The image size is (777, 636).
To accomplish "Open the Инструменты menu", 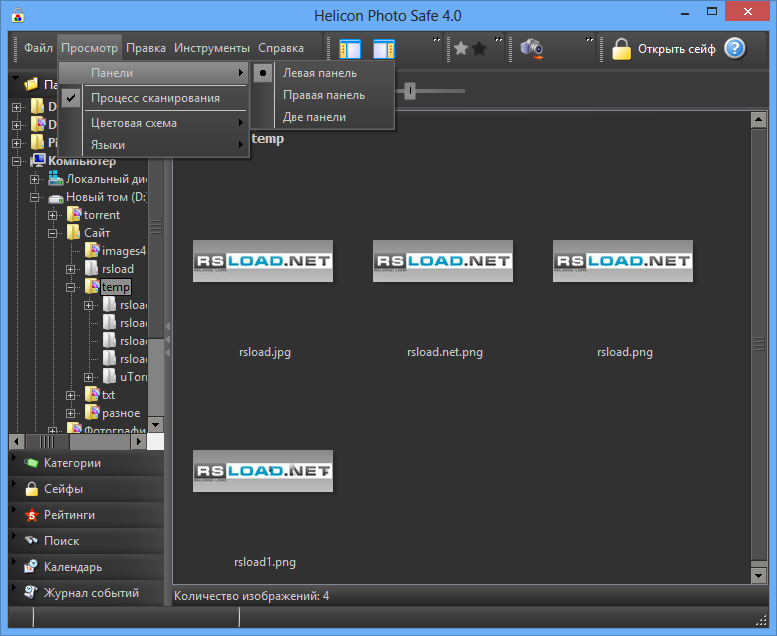I will click(x=212, y=48).
